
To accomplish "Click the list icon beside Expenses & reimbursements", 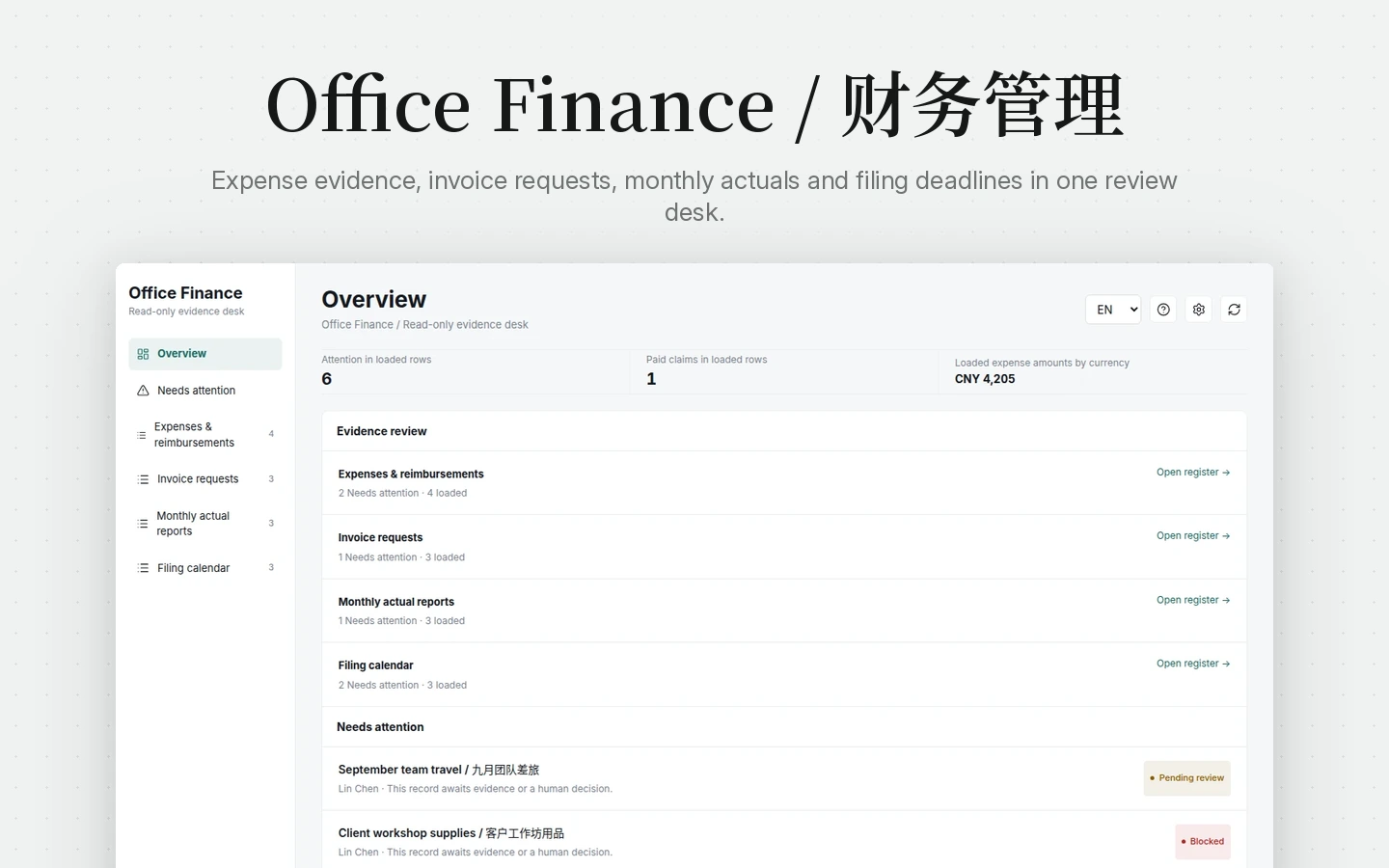I will click(x=142, y=435).
